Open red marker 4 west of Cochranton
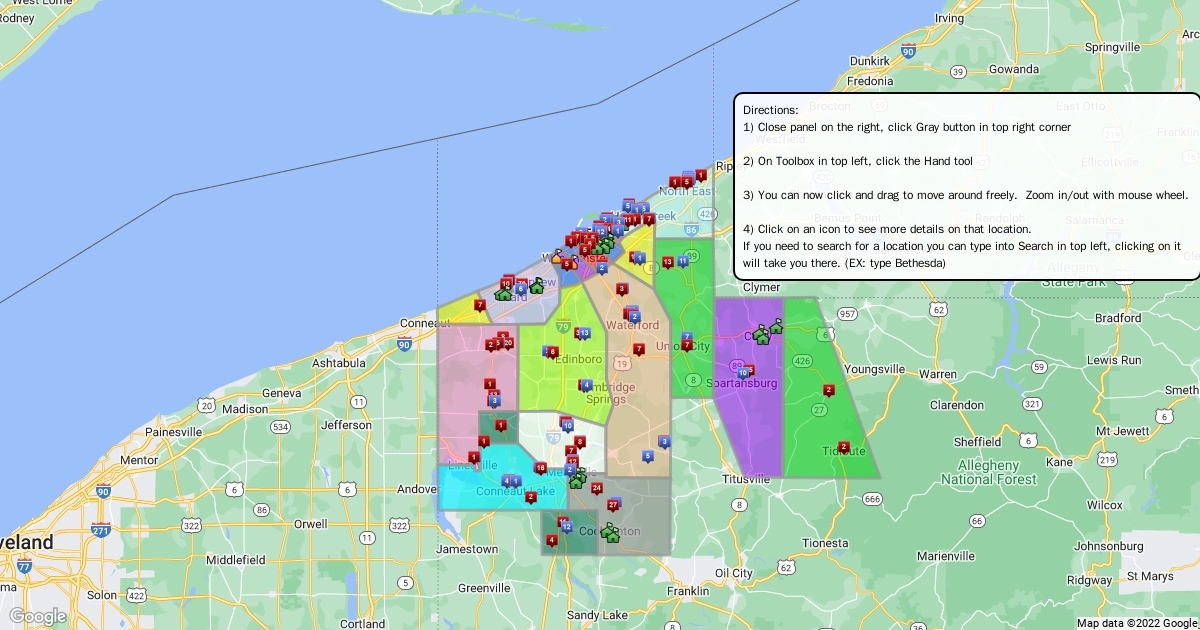Screen dimensions: 1200x630 coord(551,540)
